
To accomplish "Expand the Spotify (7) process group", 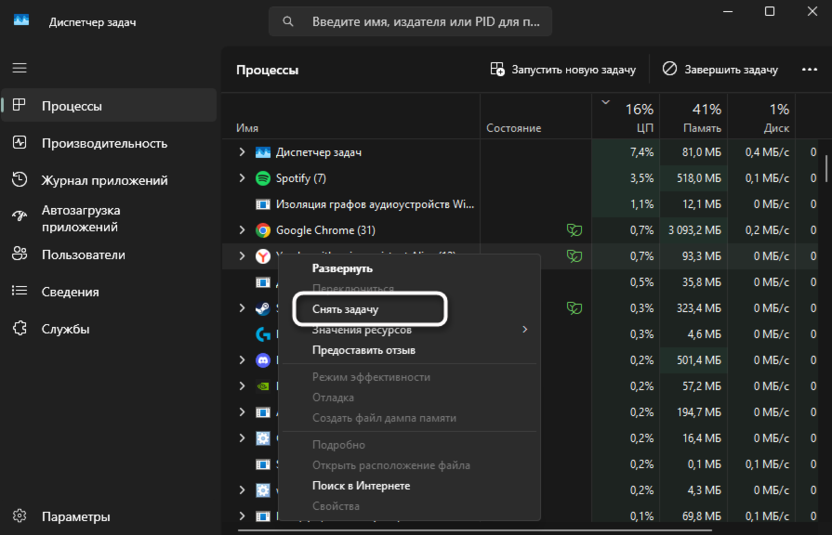I will [241, 178].
